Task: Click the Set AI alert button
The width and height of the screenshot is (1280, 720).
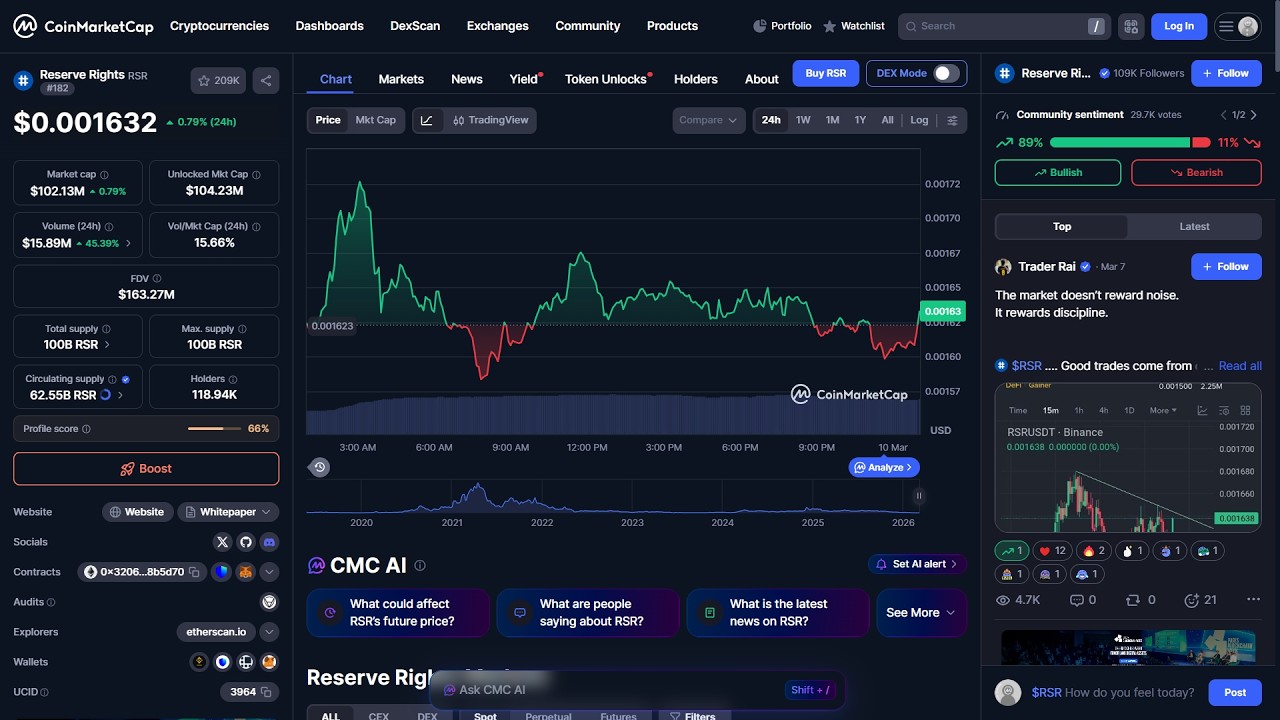Action: [x=917, y=565]
